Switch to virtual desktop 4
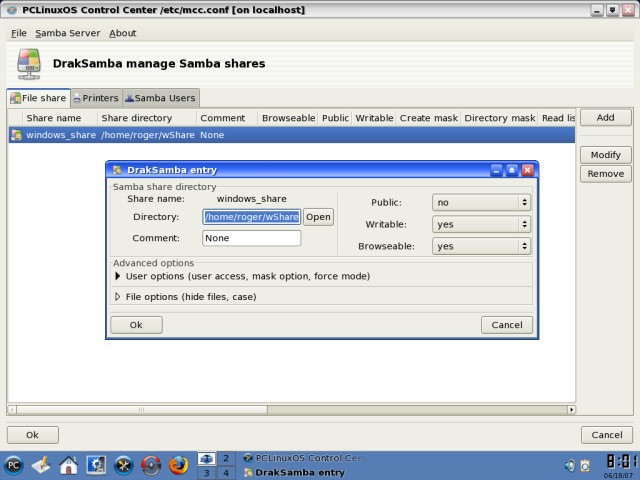This screenshot has width=640, height=480. 226,473
